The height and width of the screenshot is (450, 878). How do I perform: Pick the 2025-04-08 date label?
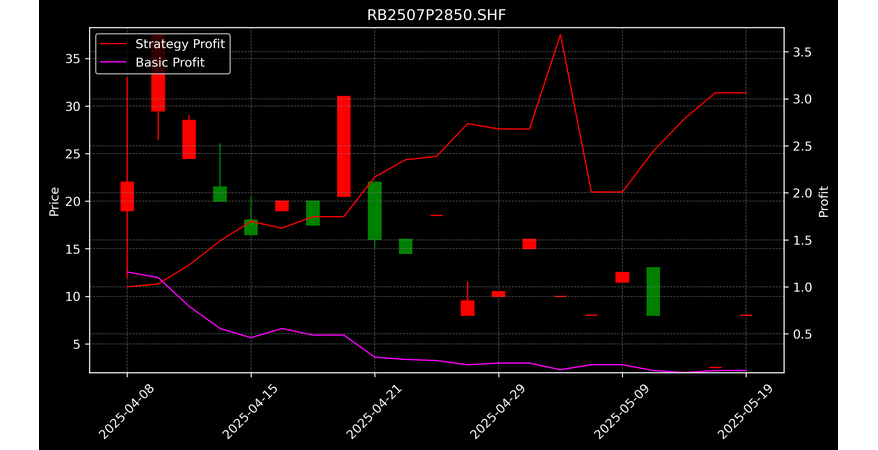click(x=125, y=411)
